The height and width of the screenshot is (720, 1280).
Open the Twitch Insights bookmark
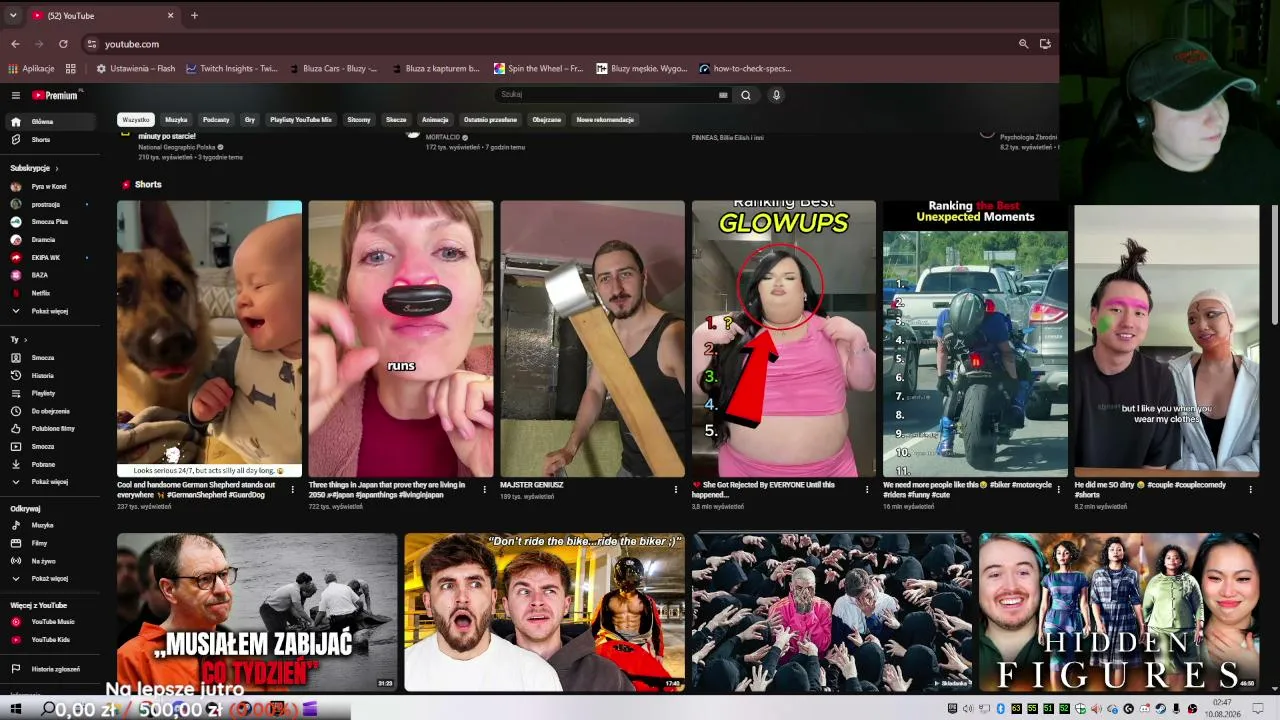point(232,69)
